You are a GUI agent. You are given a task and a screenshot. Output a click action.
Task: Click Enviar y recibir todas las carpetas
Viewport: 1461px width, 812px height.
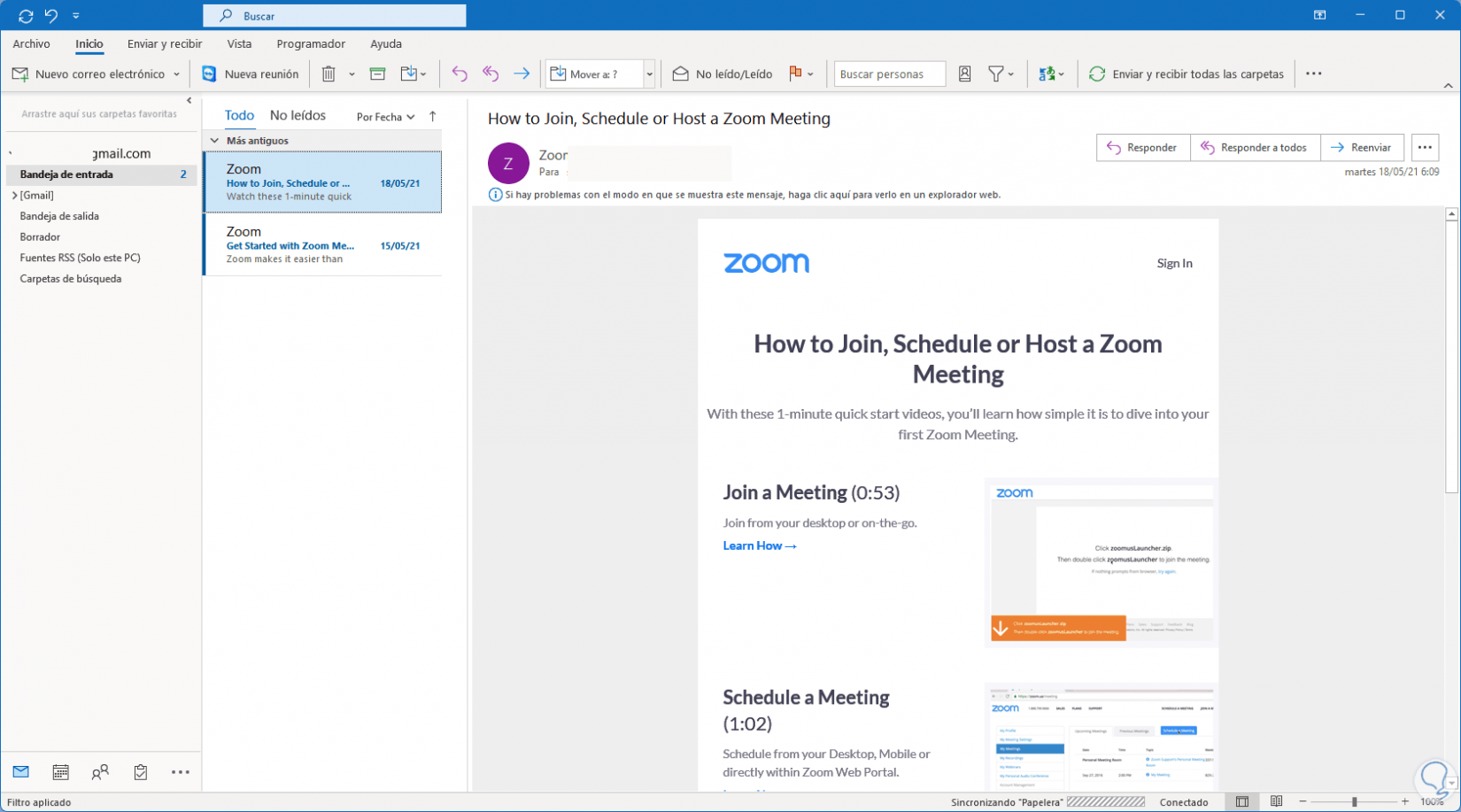tap(1187, 74)
